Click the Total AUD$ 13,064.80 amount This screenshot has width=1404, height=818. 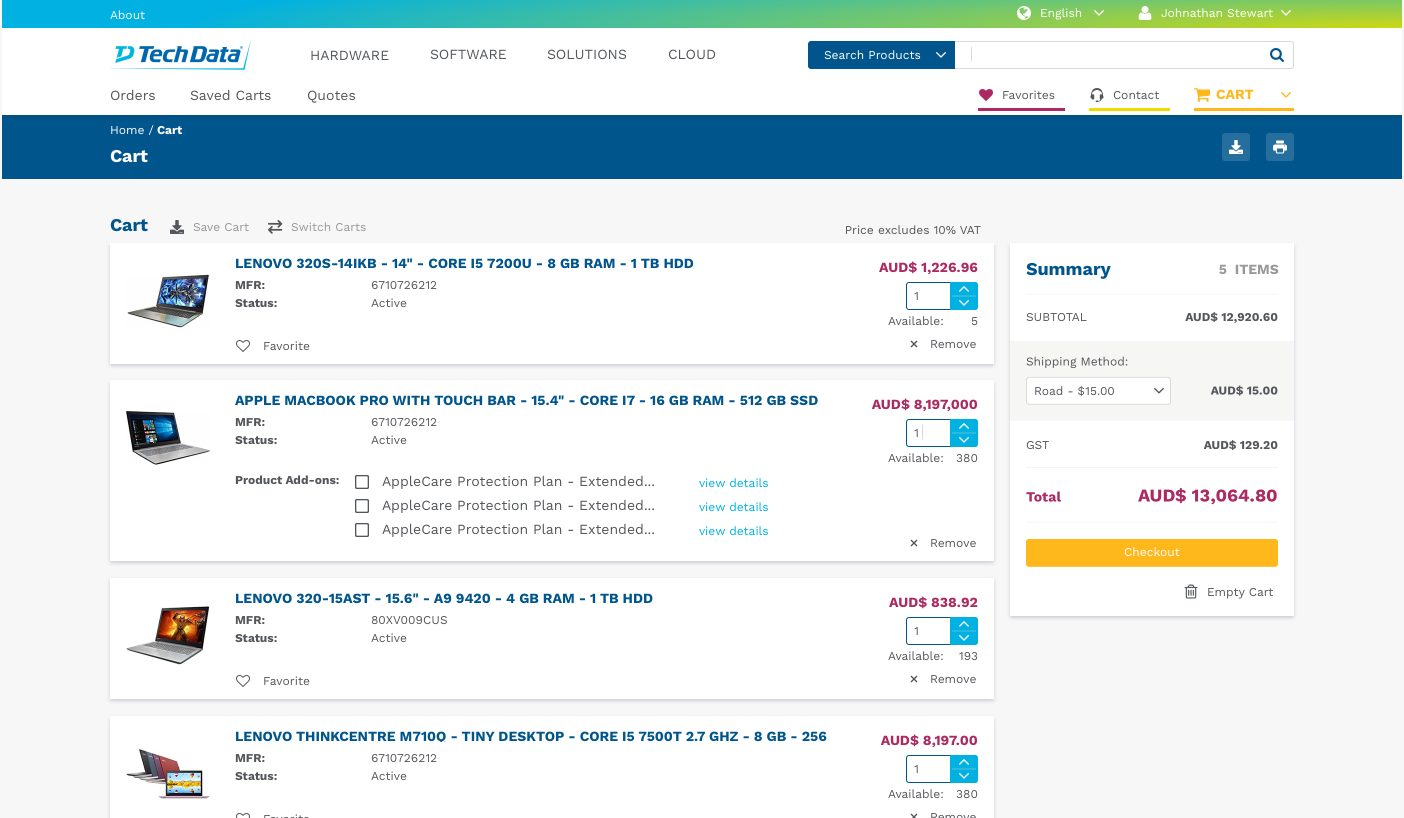1207,496
